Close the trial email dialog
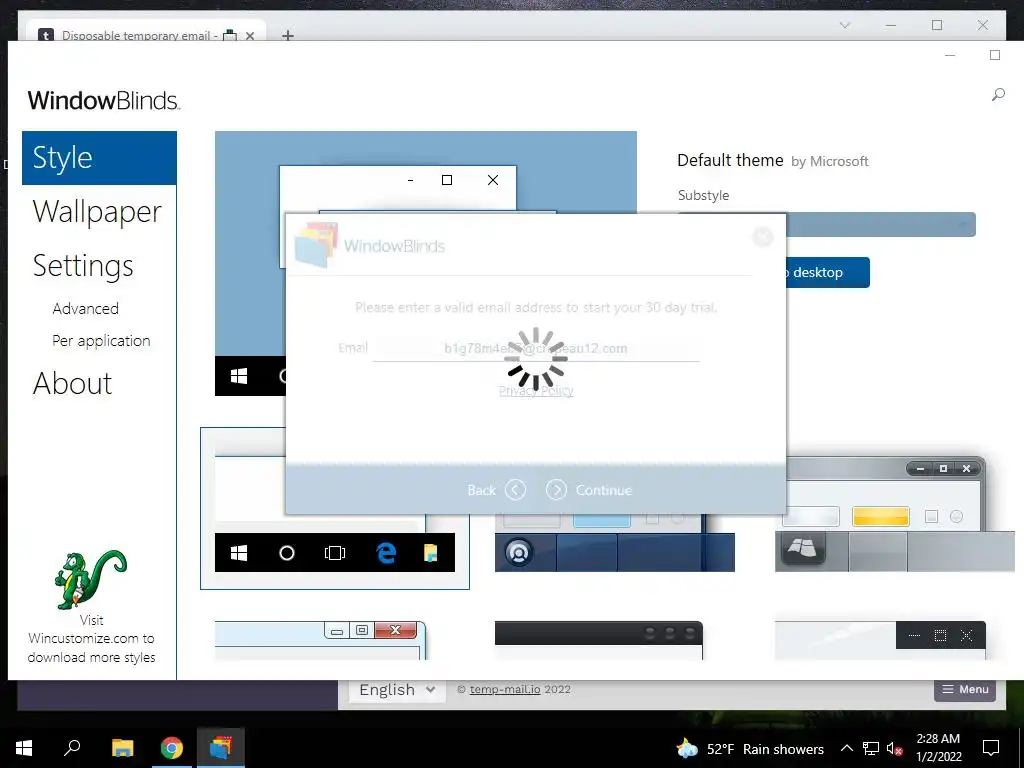This screenshot has width=1024, height=768. pos(763,236)
